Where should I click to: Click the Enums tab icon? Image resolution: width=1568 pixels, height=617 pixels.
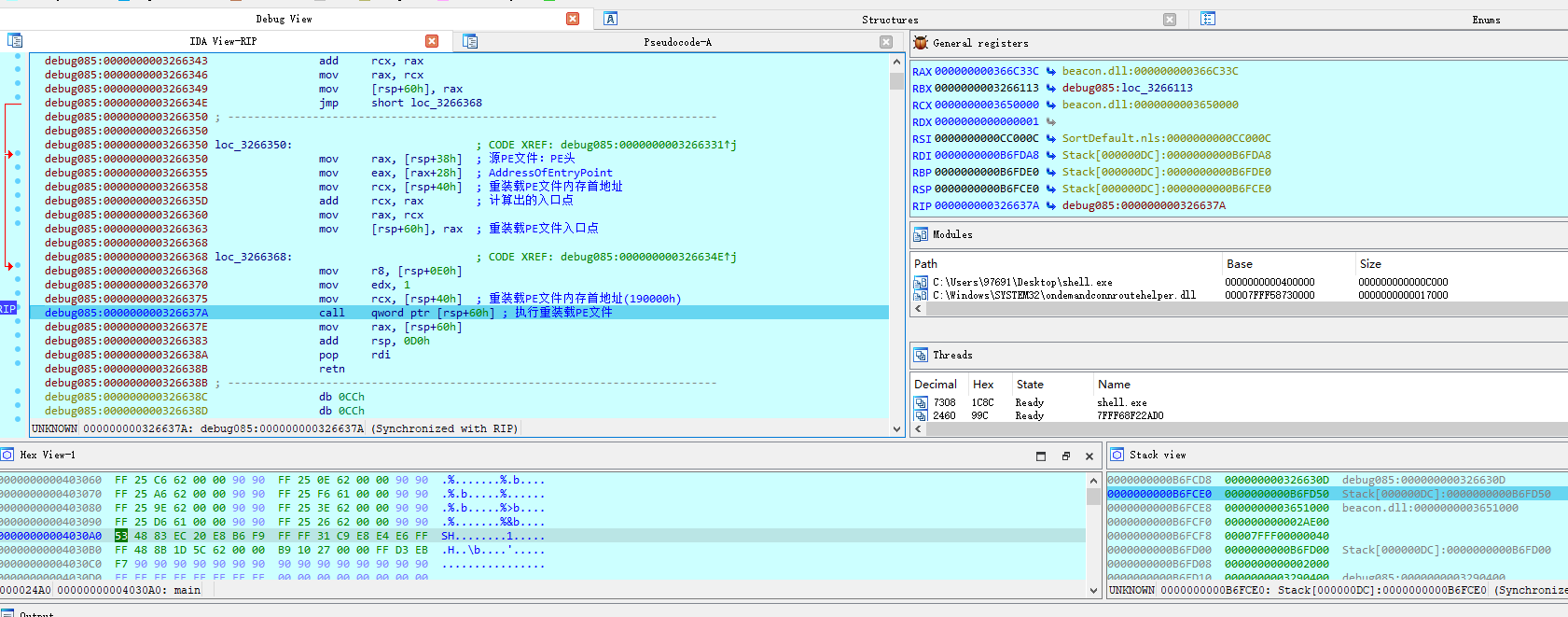coord(1208,19)
